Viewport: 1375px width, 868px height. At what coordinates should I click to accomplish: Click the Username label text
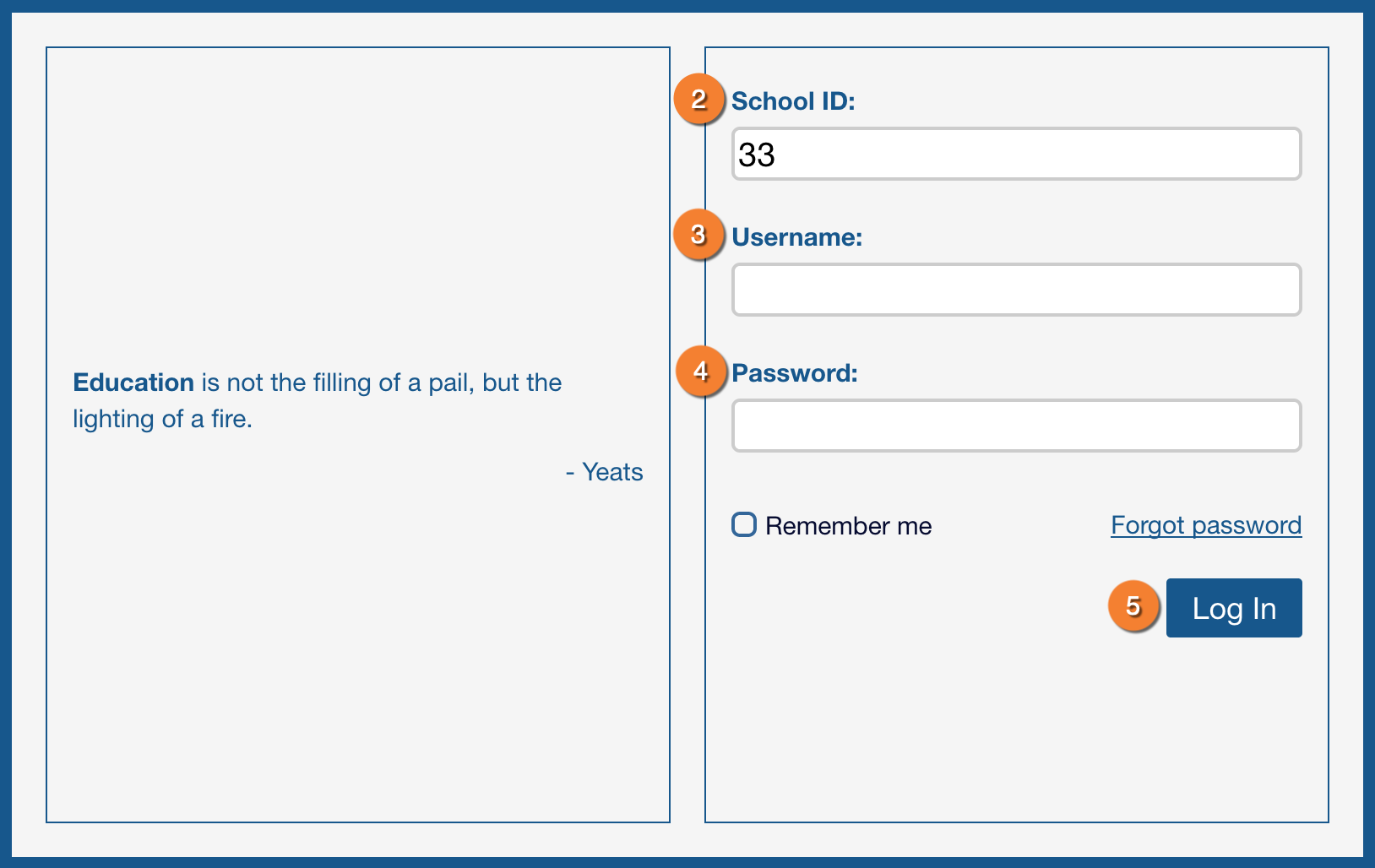click(x=796, y=237)
